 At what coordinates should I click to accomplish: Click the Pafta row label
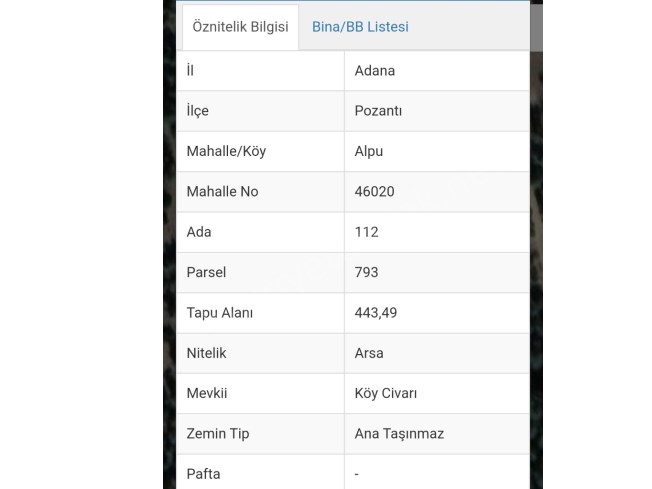(203, 473)
